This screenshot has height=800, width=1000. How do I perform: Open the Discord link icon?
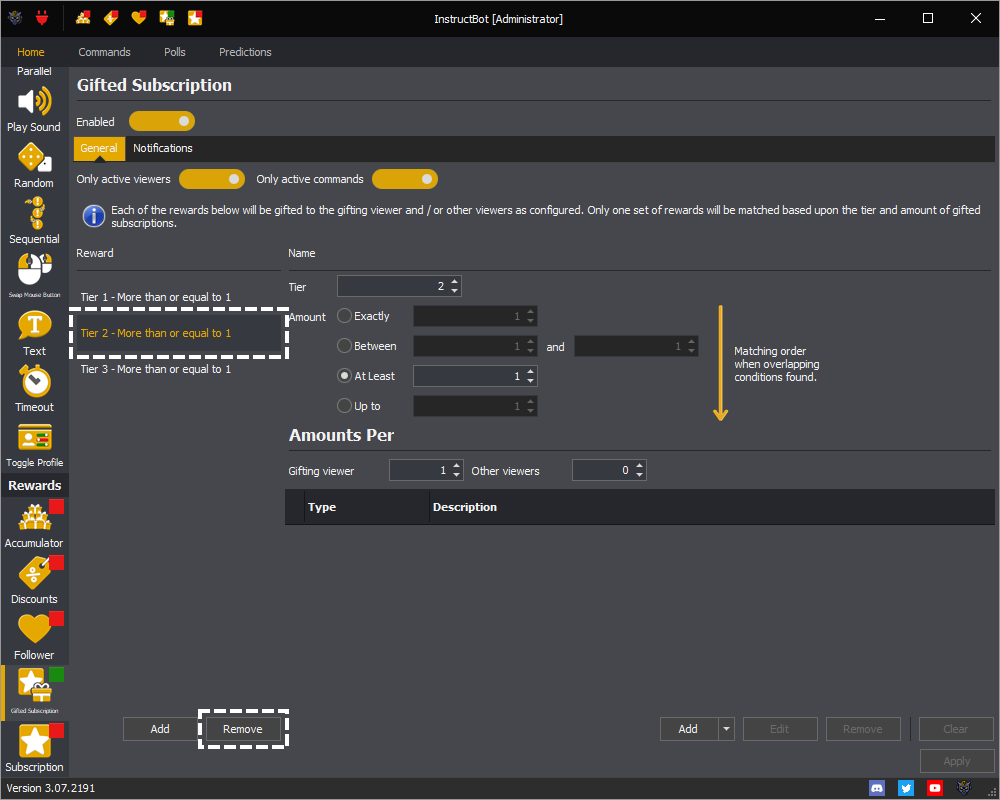pos(877,788)
